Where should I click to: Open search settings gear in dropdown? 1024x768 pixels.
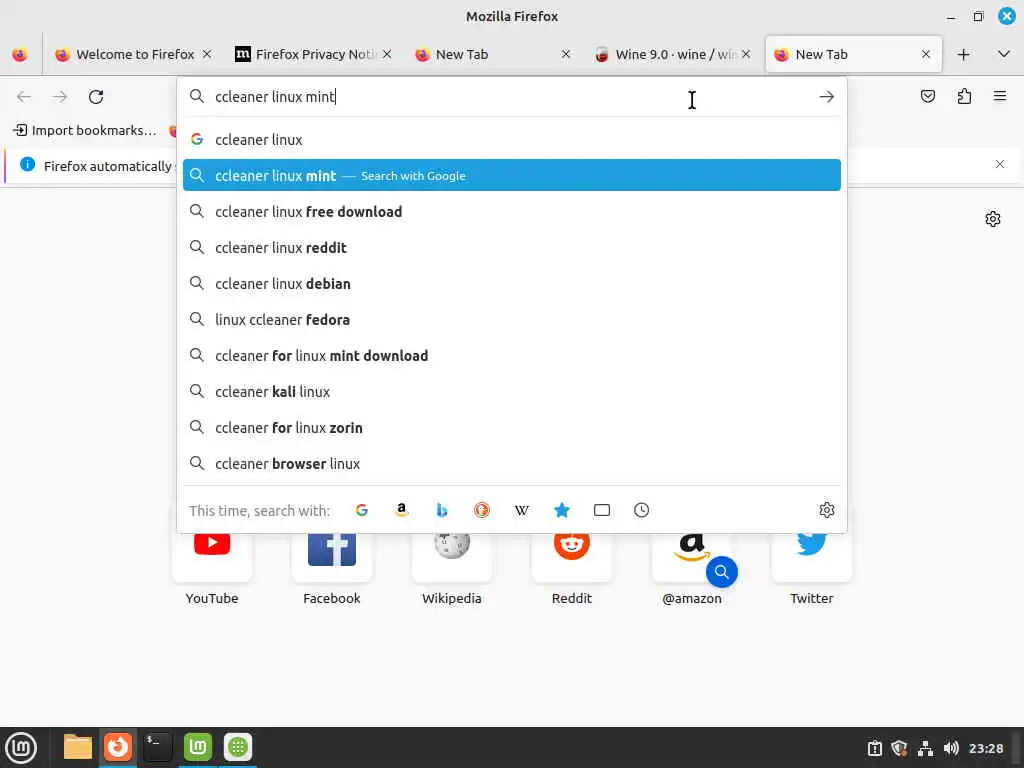click(x=827, y=510)
